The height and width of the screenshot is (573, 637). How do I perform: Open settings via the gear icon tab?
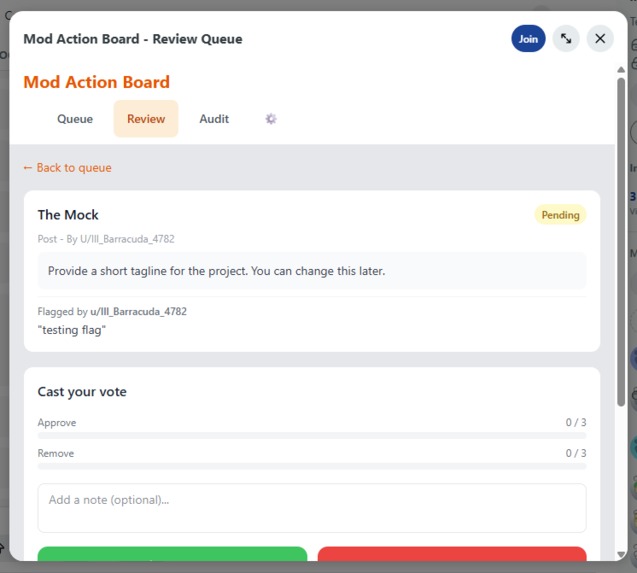tap(271, 119)
